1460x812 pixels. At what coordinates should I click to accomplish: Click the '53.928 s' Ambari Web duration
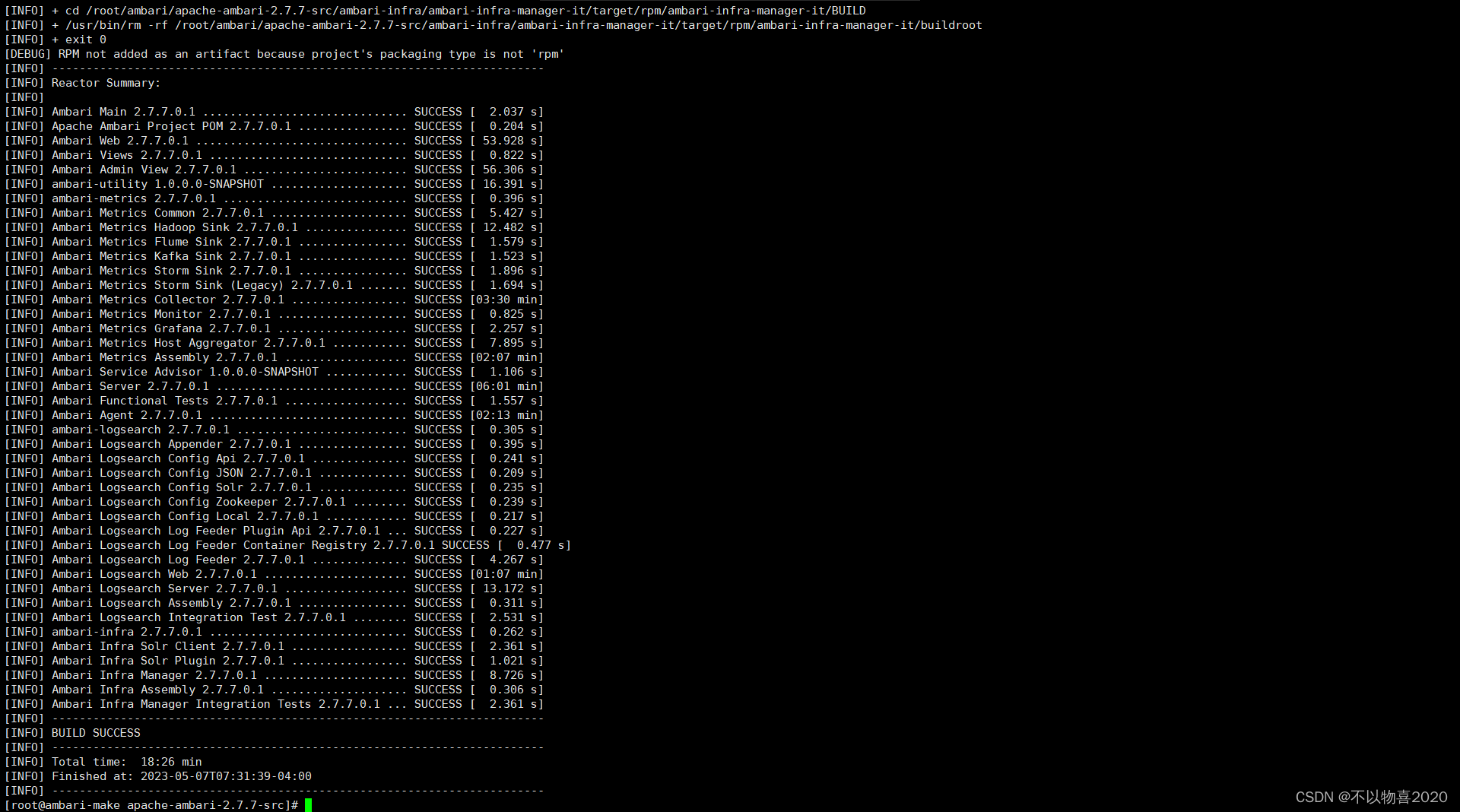[x=510, y=141]
